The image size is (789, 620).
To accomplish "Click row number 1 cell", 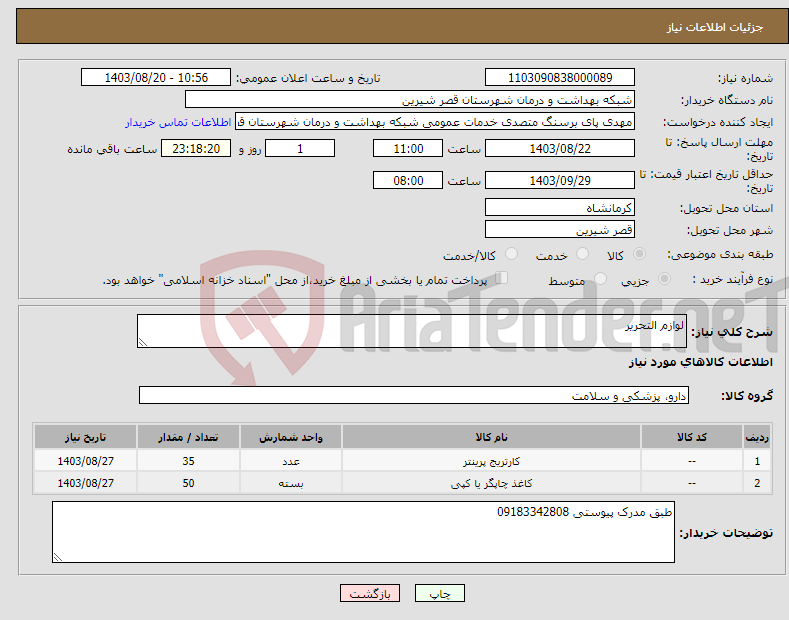I will (757, 460).
